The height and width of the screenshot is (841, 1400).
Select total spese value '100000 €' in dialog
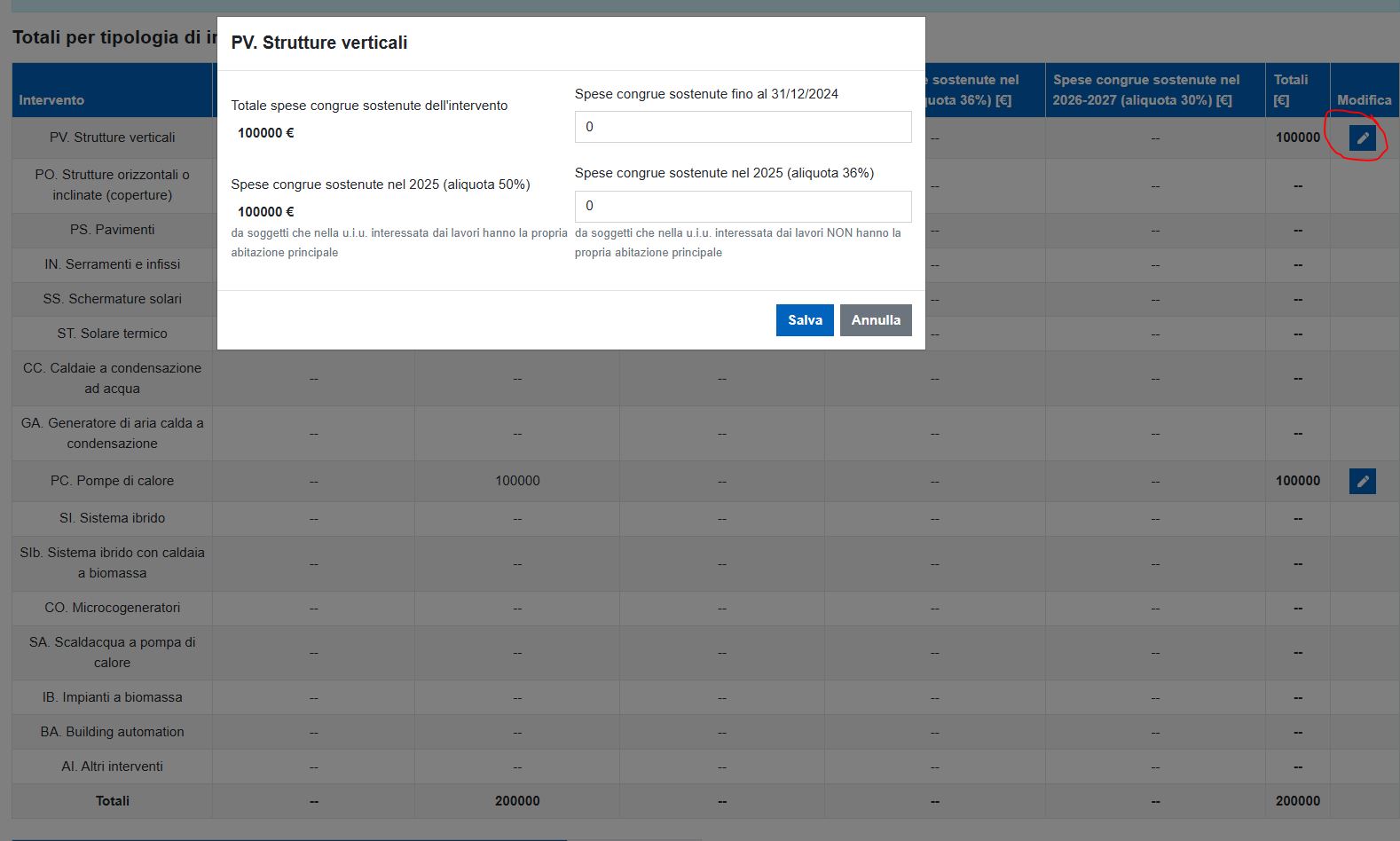pos(265,133)
